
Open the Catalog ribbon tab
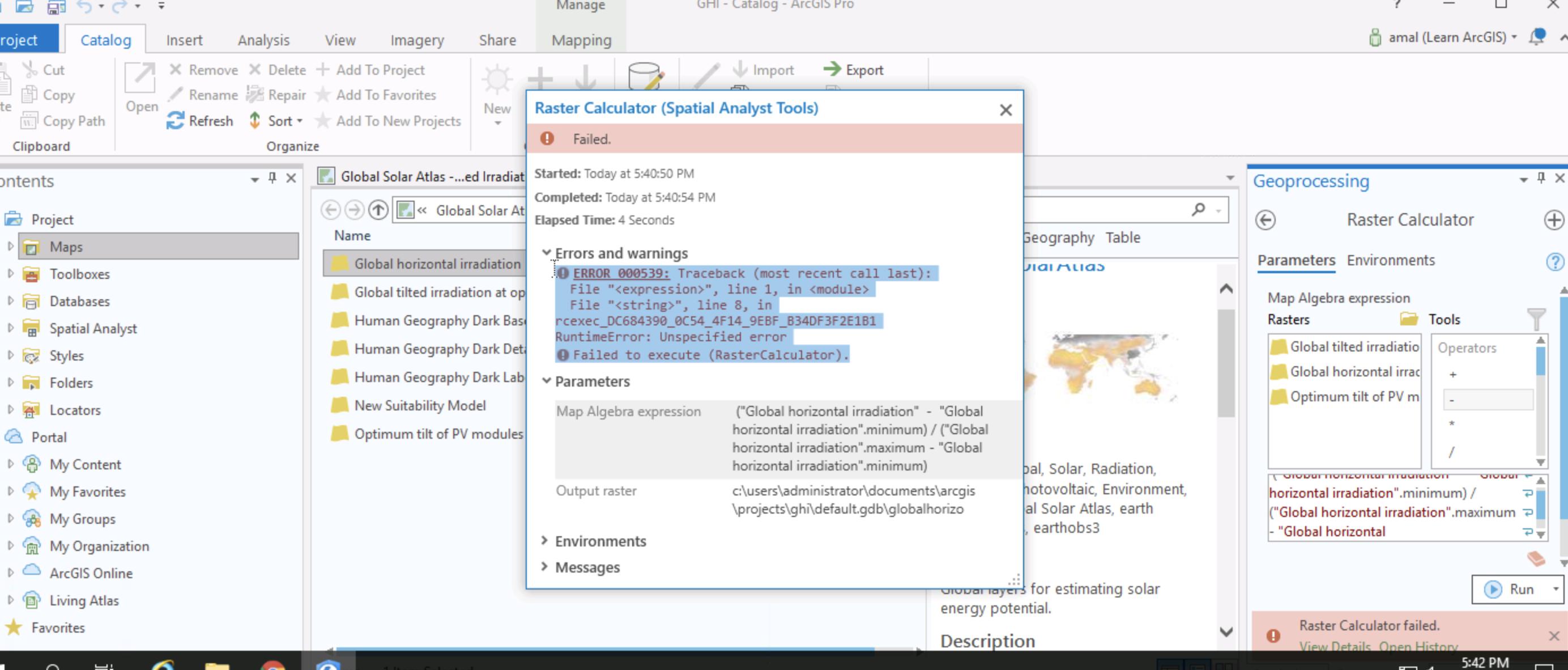pyautogui.click(x=105, y=40)
